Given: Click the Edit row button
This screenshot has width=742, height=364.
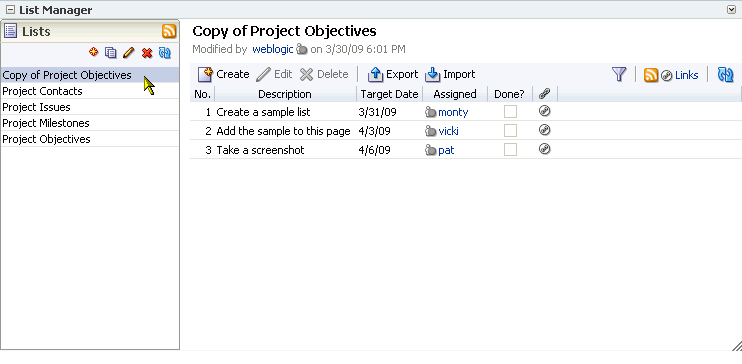Looking at the screenshot, I should [x=274, y=74].
